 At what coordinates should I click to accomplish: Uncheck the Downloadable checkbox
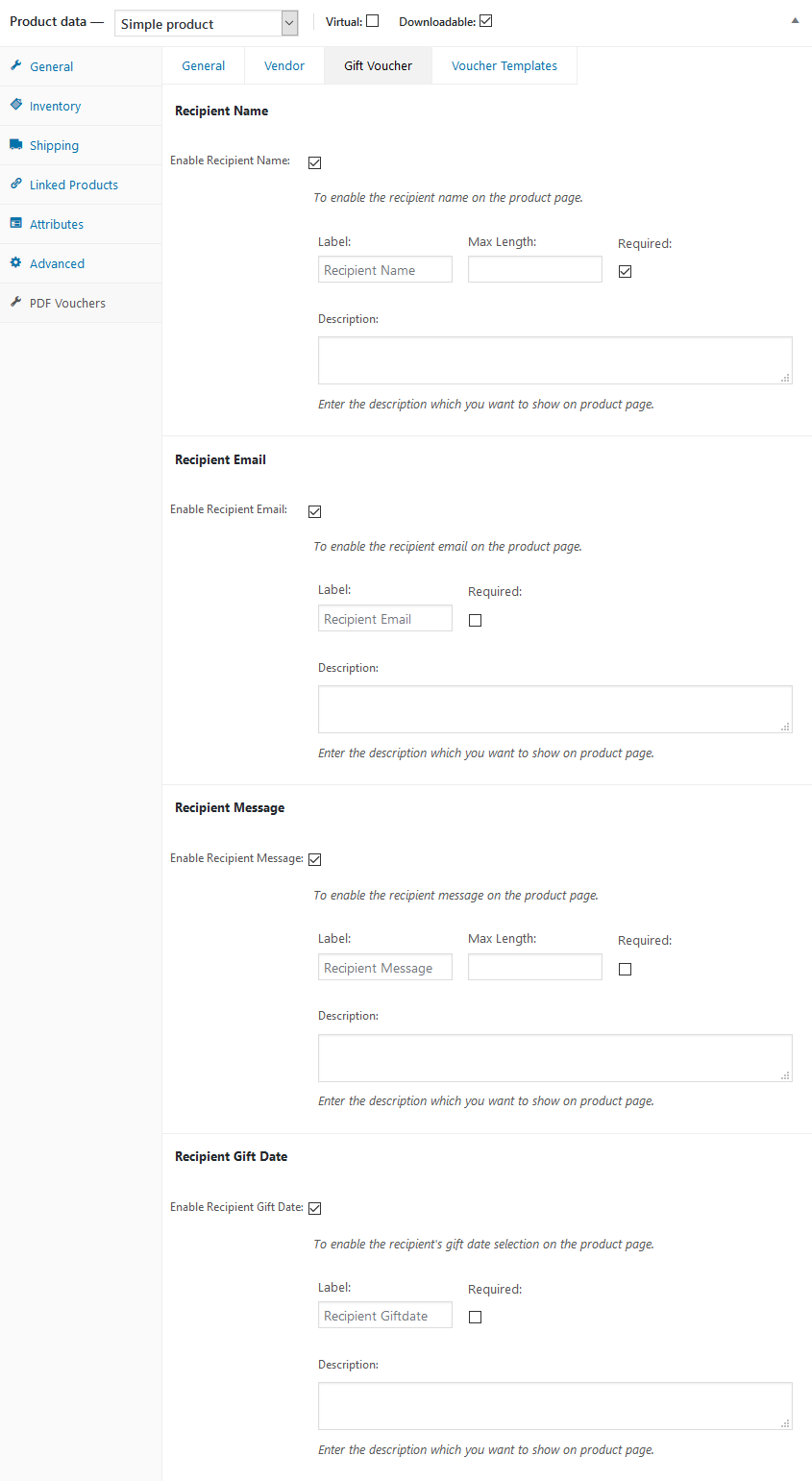(x=486, y=21)
